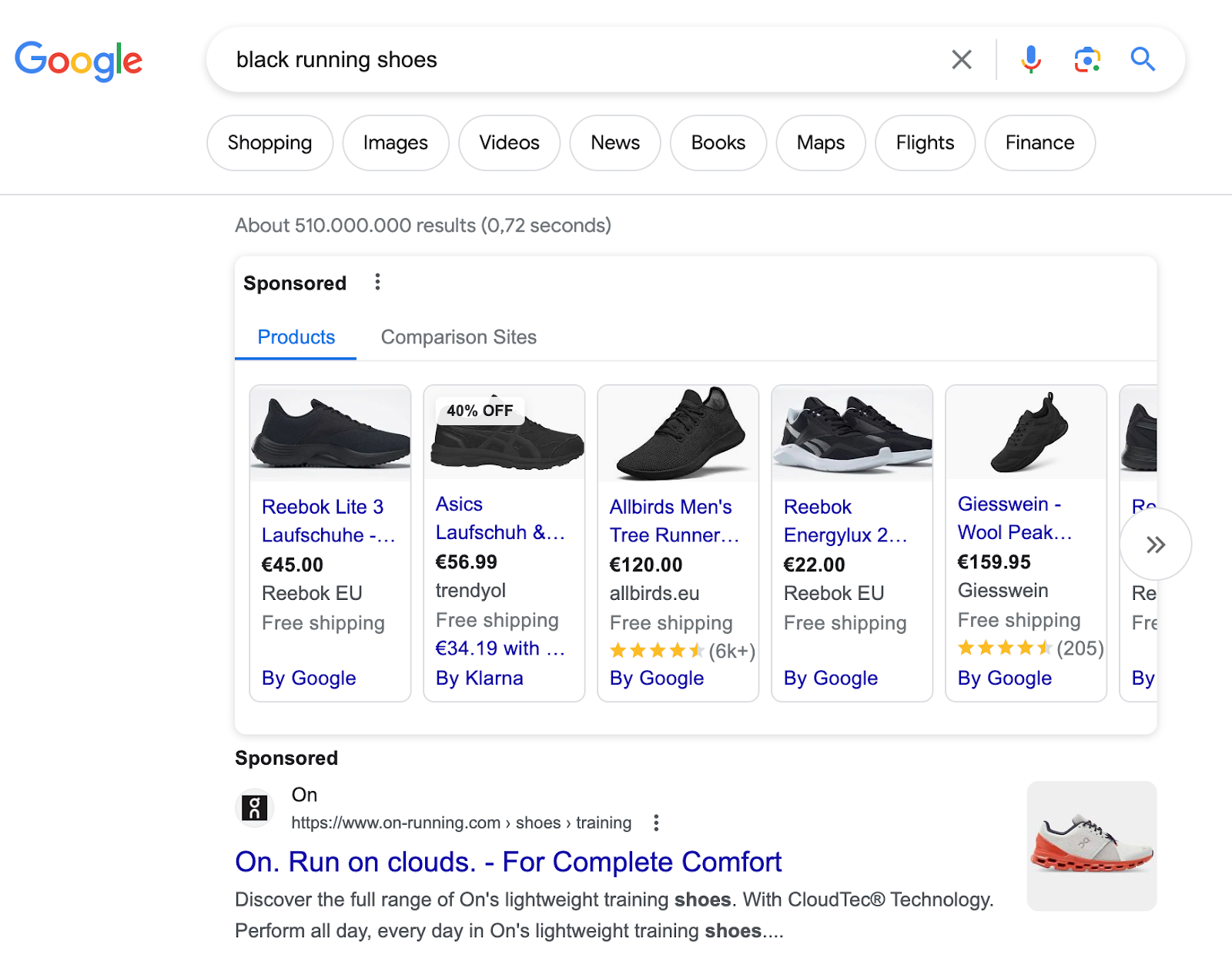1232x965 pixels.
Task: Click the €56.99 price text
Action: pos(467,561)
